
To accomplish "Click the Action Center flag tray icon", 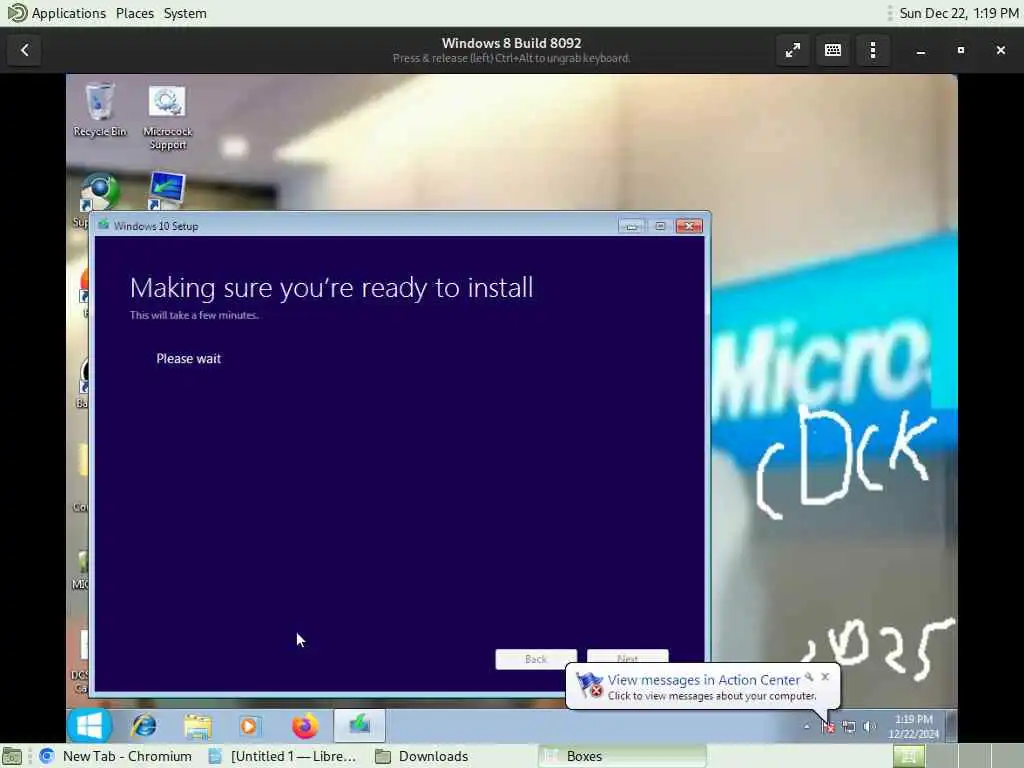I will 828,726.
